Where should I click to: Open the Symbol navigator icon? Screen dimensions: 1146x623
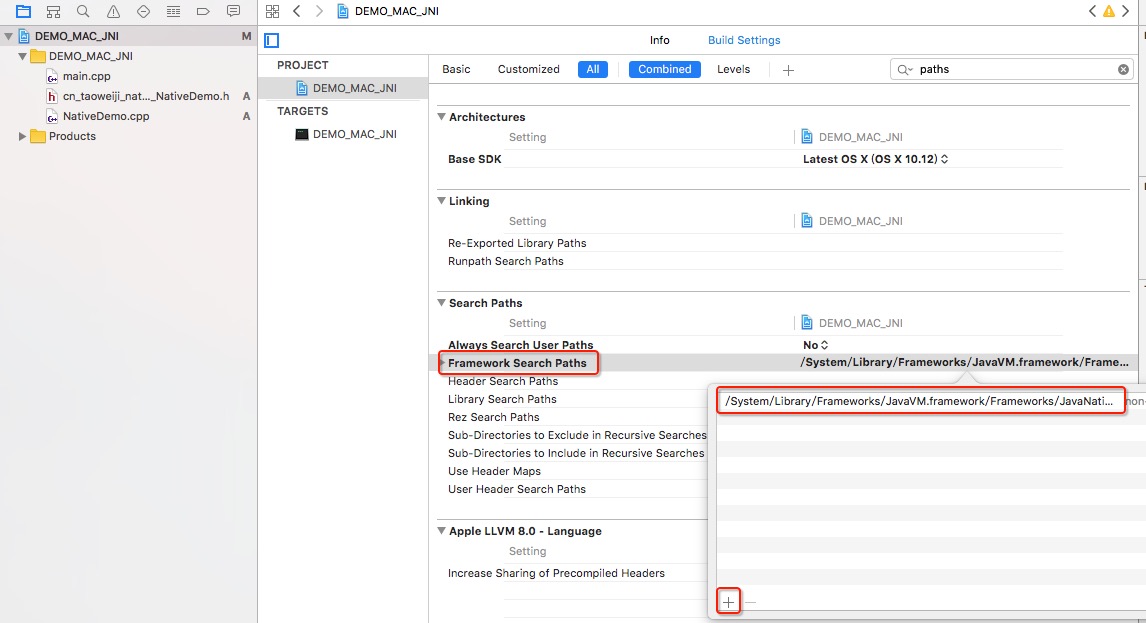coord(53,12)
